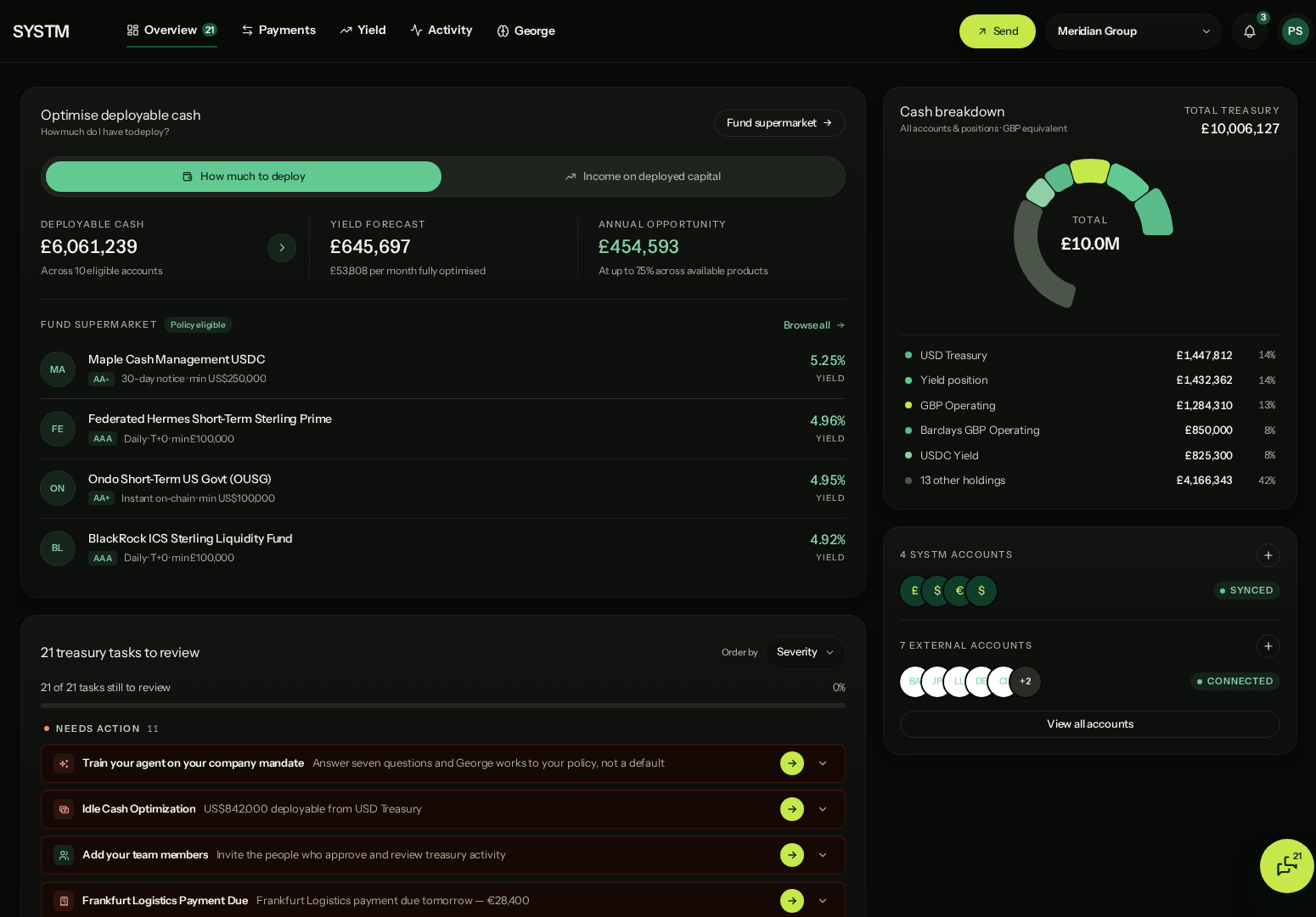This screenshot has width=1316, height=917.
Task: Expand Frankfurt Logistics Payment Due chevron
Action: (823, 901)
